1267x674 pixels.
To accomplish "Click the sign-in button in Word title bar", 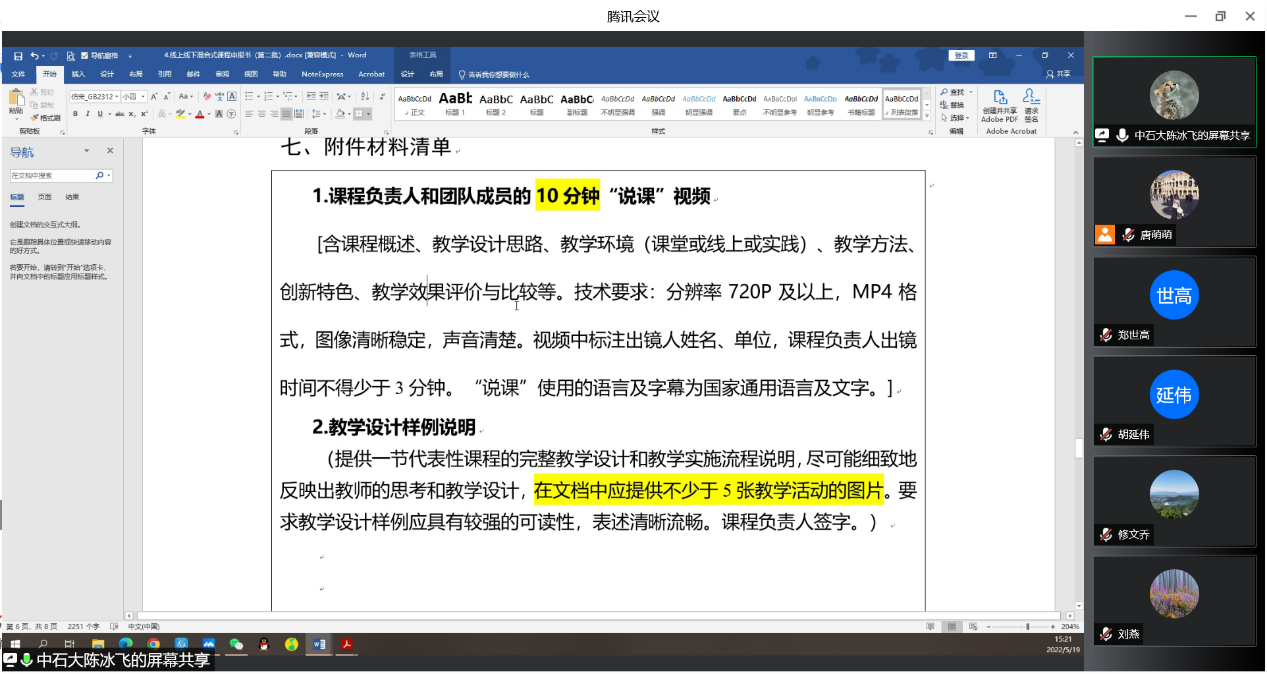I will click(x=962, y=56).
